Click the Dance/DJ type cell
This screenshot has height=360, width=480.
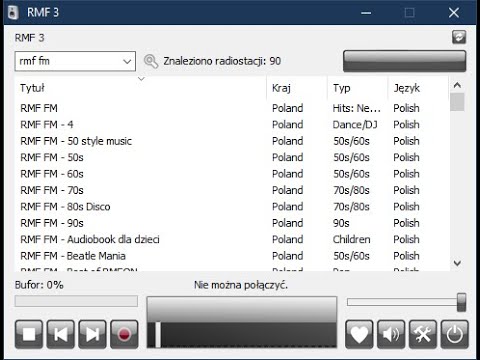coord(355,125)
